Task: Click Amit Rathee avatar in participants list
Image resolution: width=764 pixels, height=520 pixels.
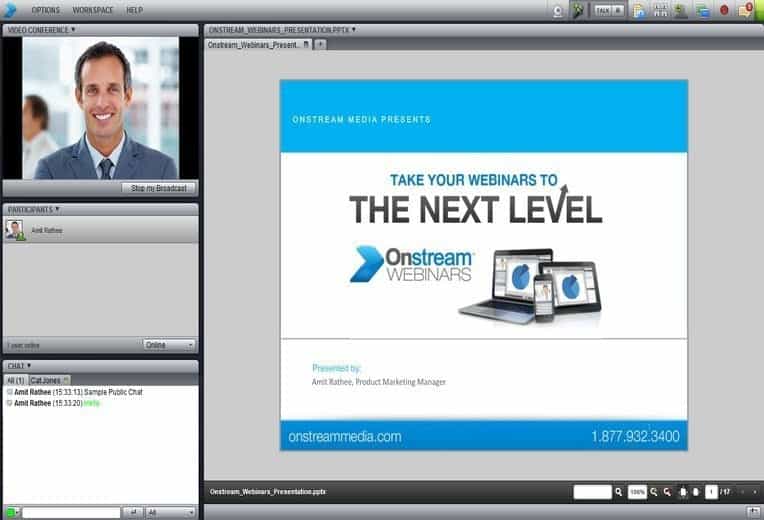Action: (15, 230)
